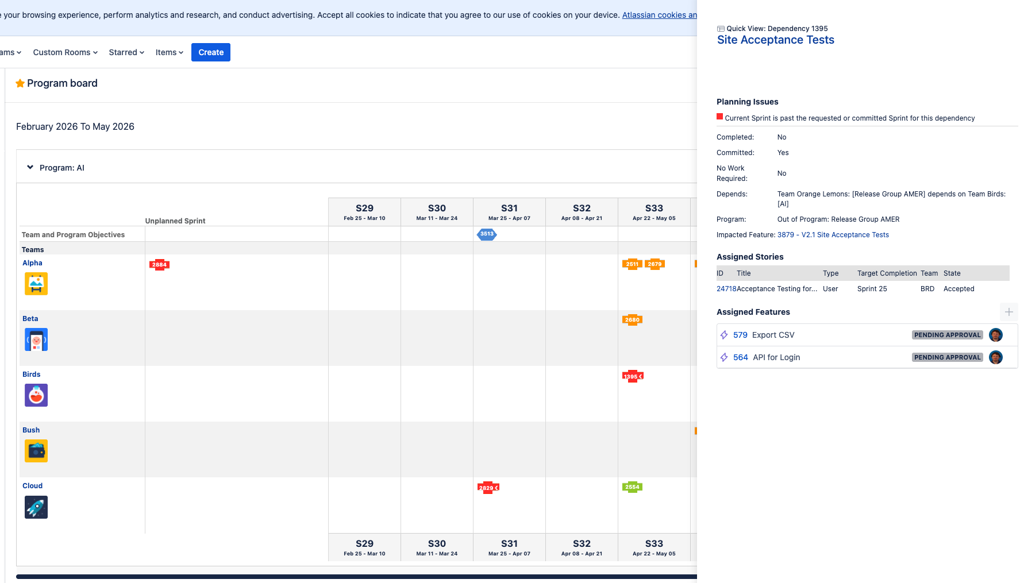Screen dimensions: 1024x583
Task: Click Pending Approval status for Export CSV
Action: tap(947, 335)
